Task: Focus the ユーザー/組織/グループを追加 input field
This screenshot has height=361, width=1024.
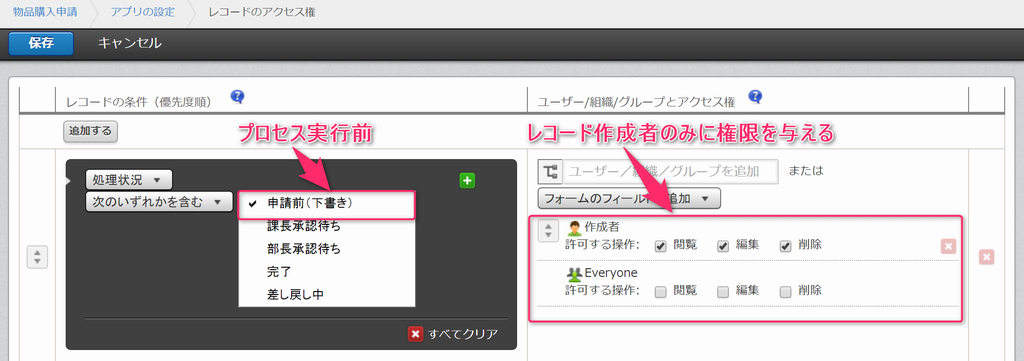Action: (671, 172)
